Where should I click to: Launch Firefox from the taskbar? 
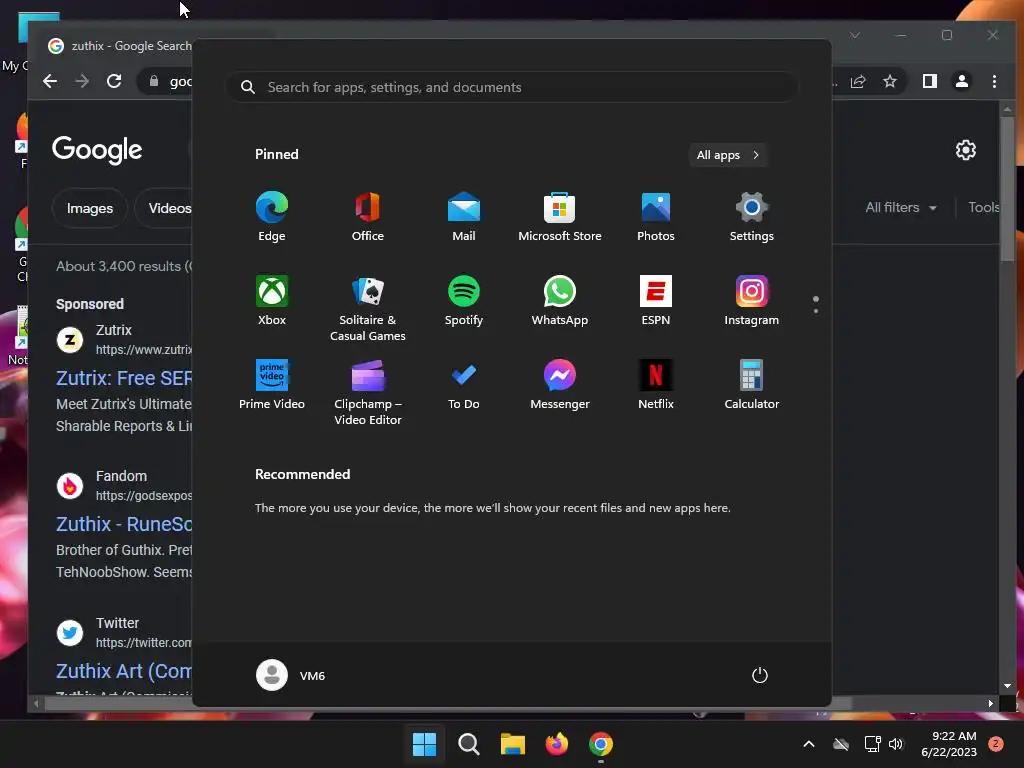[x=556, y=744]
